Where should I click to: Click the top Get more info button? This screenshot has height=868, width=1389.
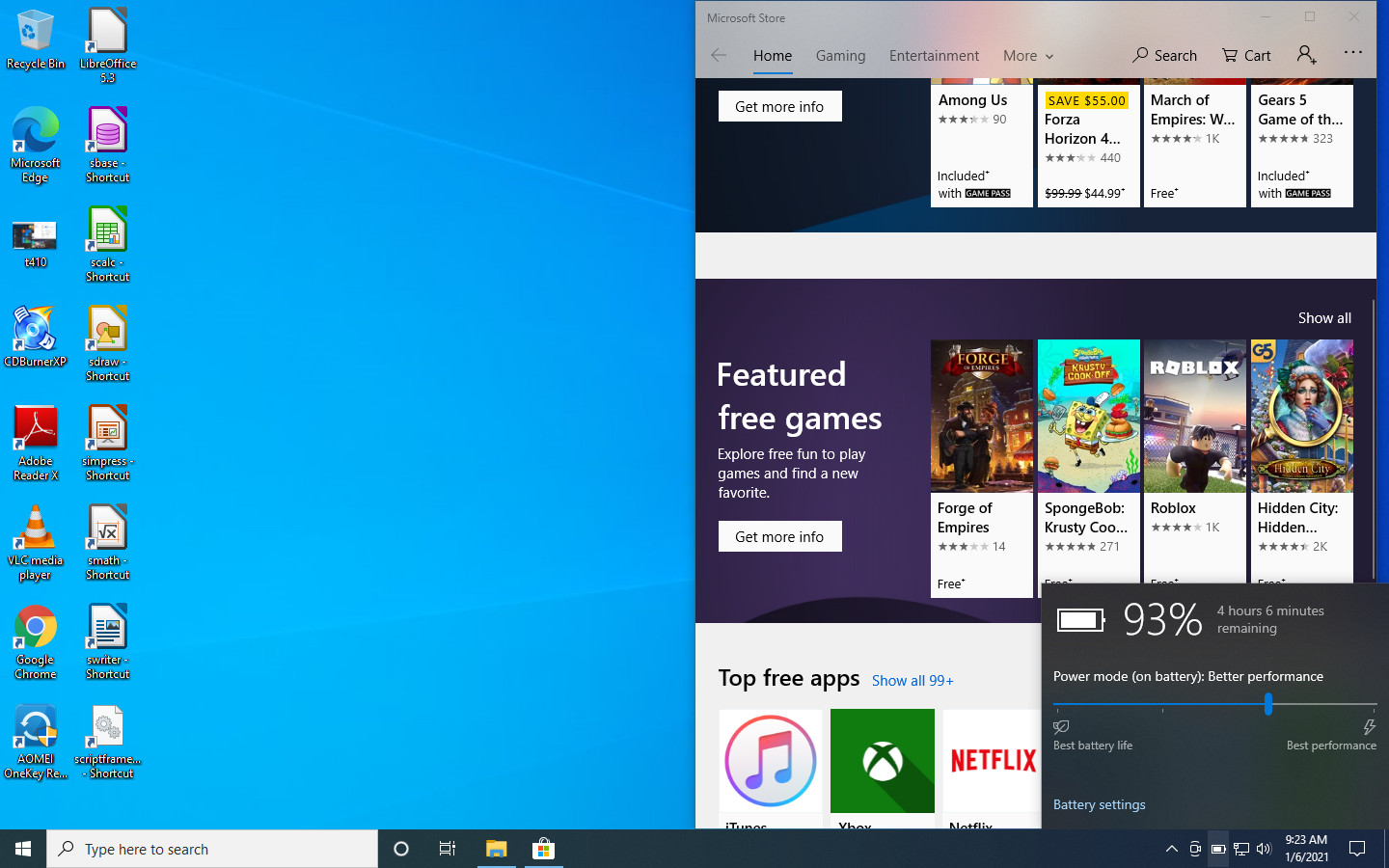(x=779, y=106)
